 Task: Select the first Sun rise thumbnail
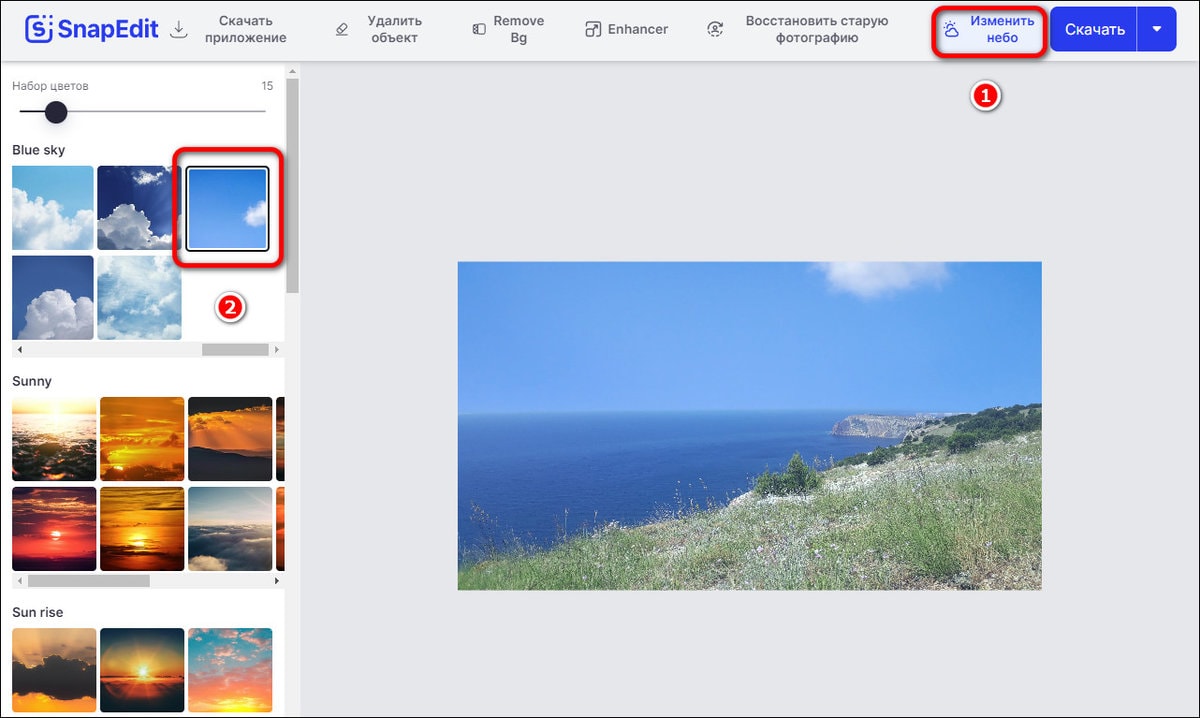tap(54, 669)
